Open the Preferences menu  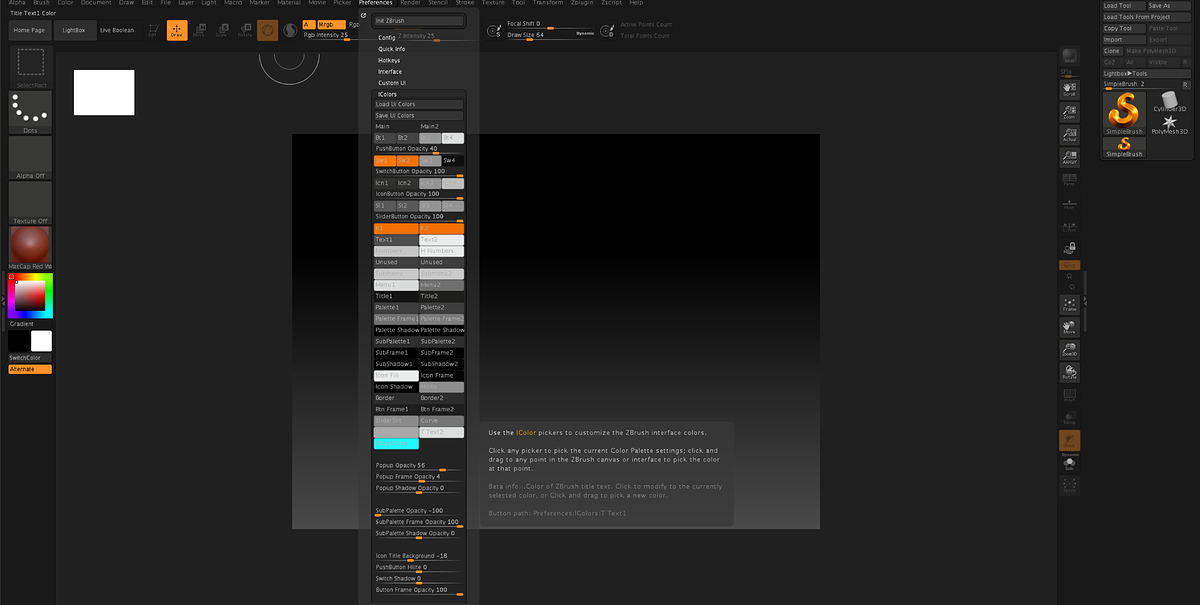coord(376,3)
